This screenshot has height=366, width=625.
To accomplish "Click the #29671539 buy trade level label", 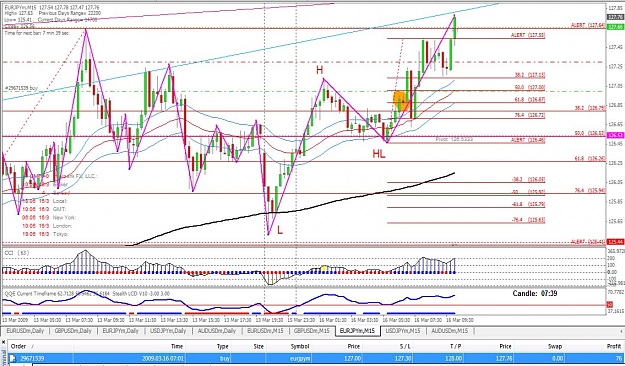I will [x=21, y=88].
